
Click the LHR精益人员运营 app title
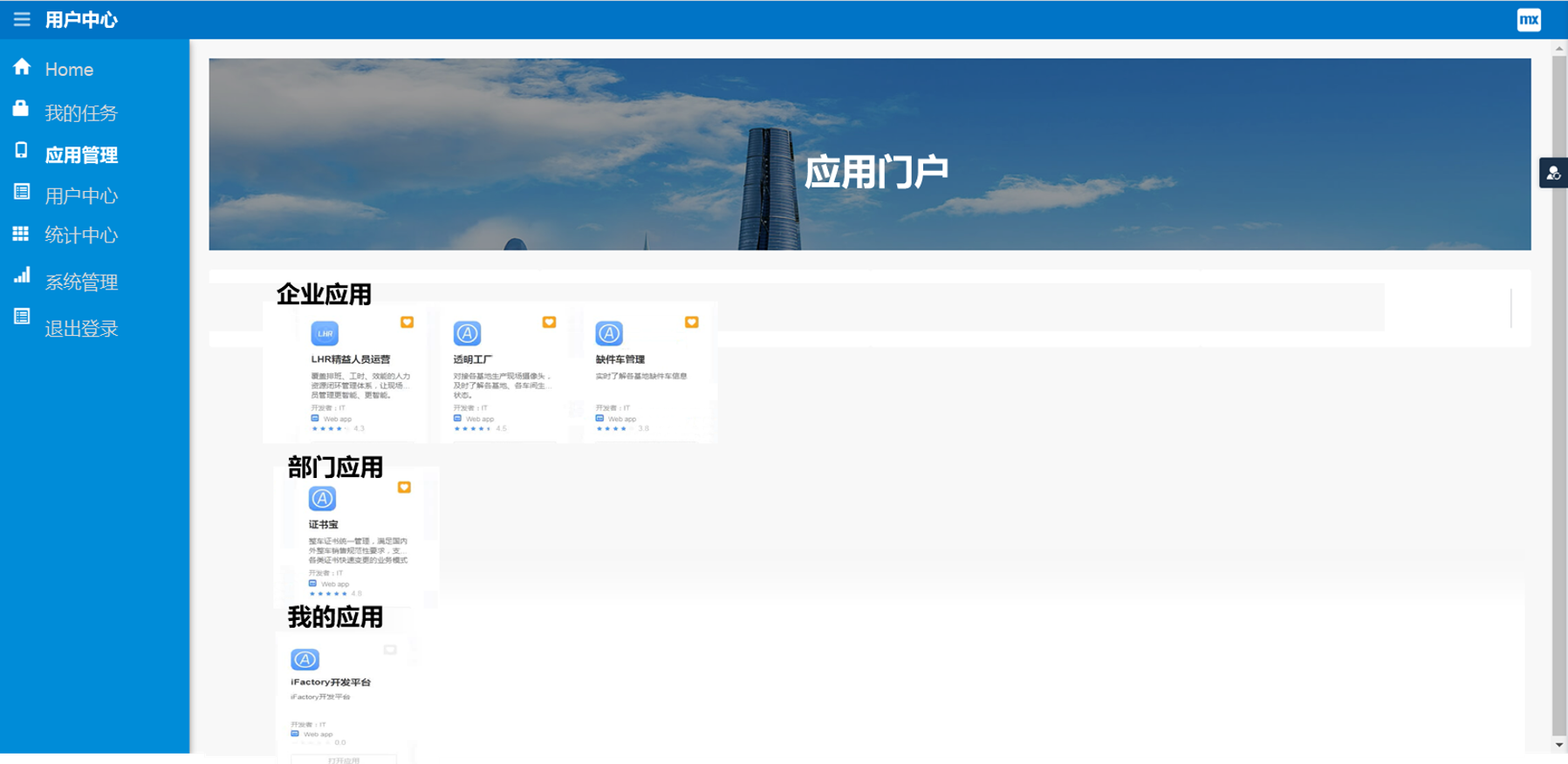click(351, 359)
